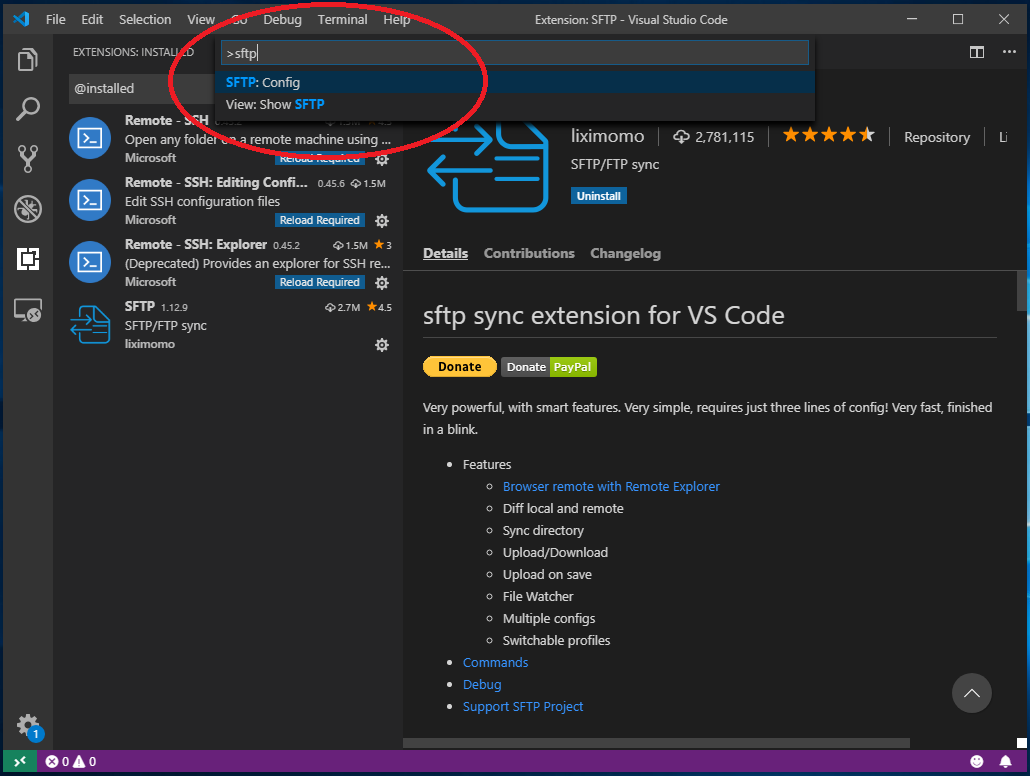Switch to the Changelog tab
The width and height of the screenshot is (1030, 776).
click(x=625, y=253)
